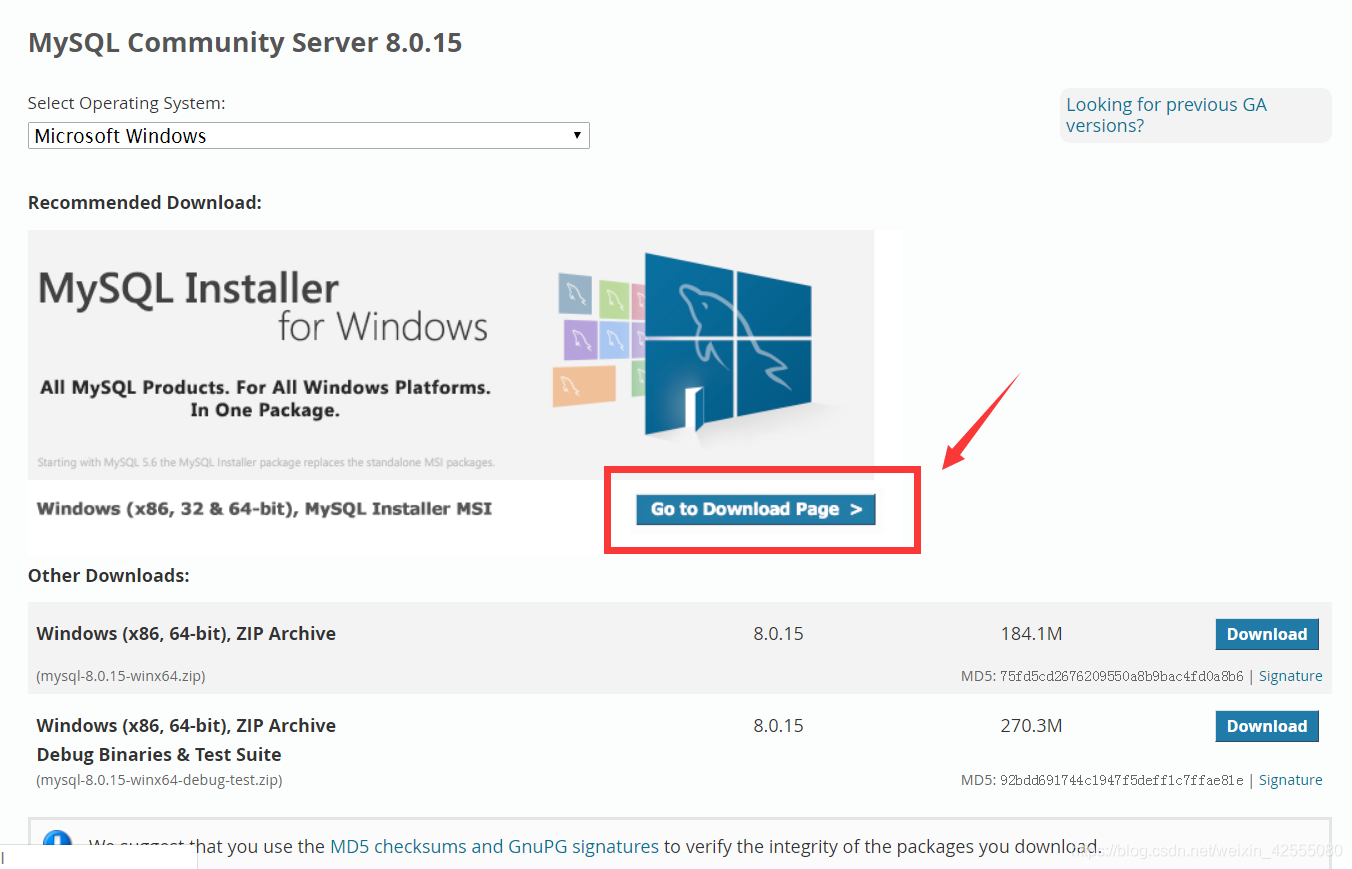Open Signature link for mysql-8.0.15-winx64.zip

[1290, 676]
